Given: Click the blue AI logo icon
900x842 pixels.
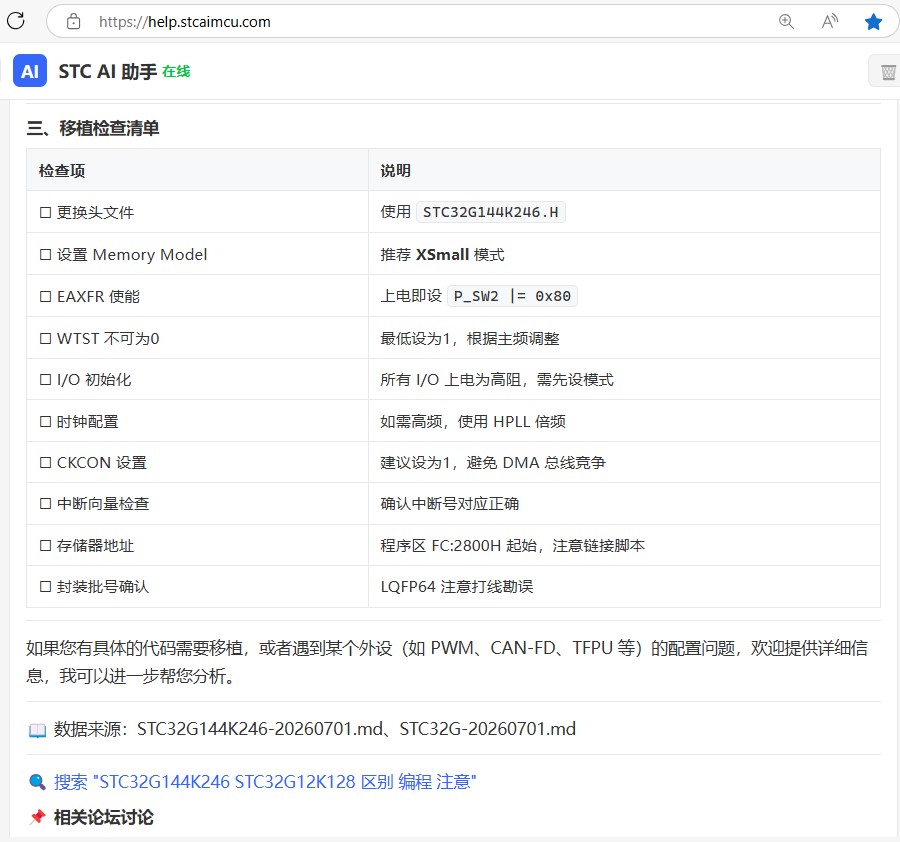Looking at the screenshot, I should pyautogui.click(x=30, y=71).
